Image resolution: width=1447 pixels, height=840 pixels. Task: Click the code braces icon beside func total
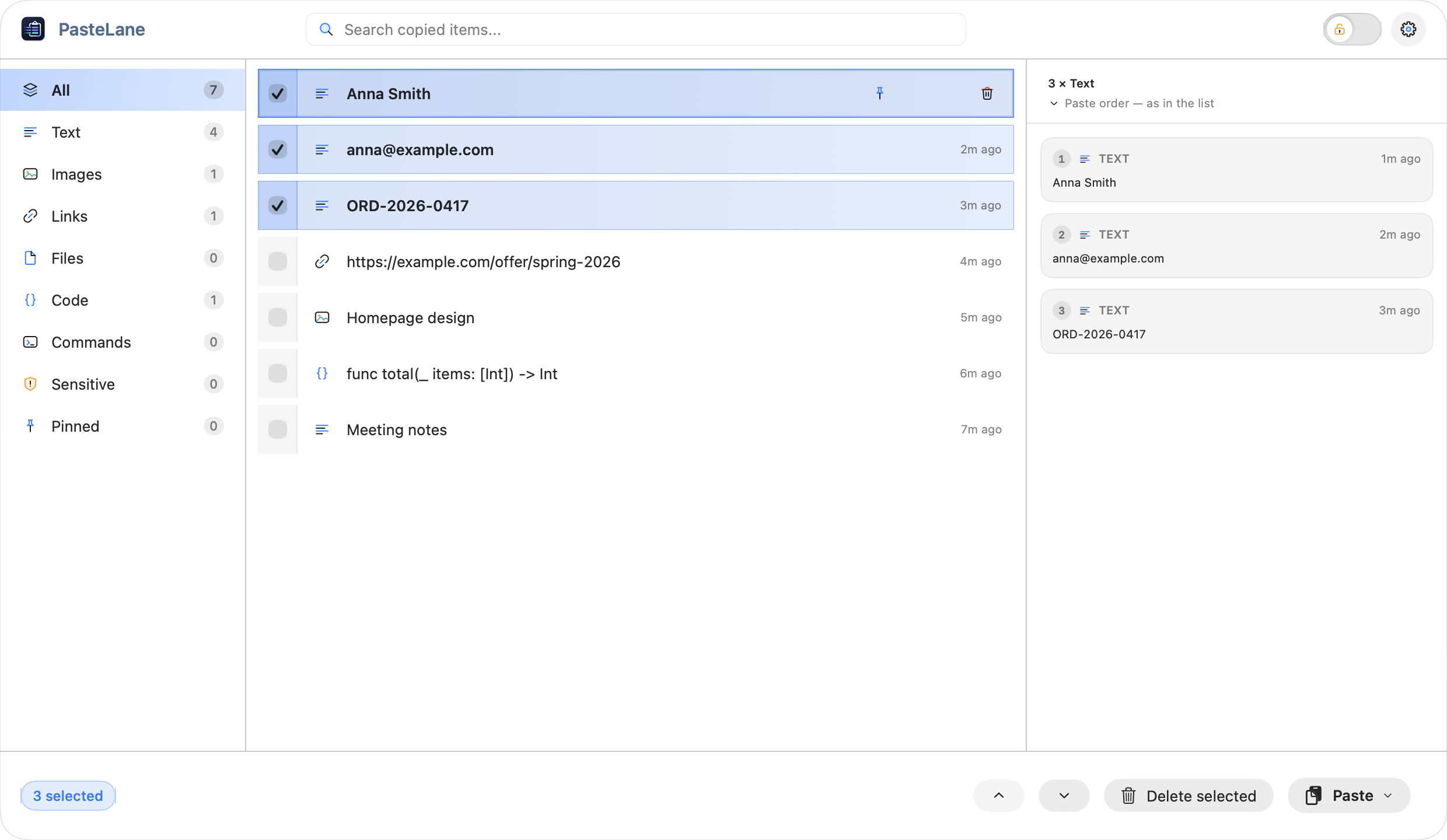click(x=321, y=373)
